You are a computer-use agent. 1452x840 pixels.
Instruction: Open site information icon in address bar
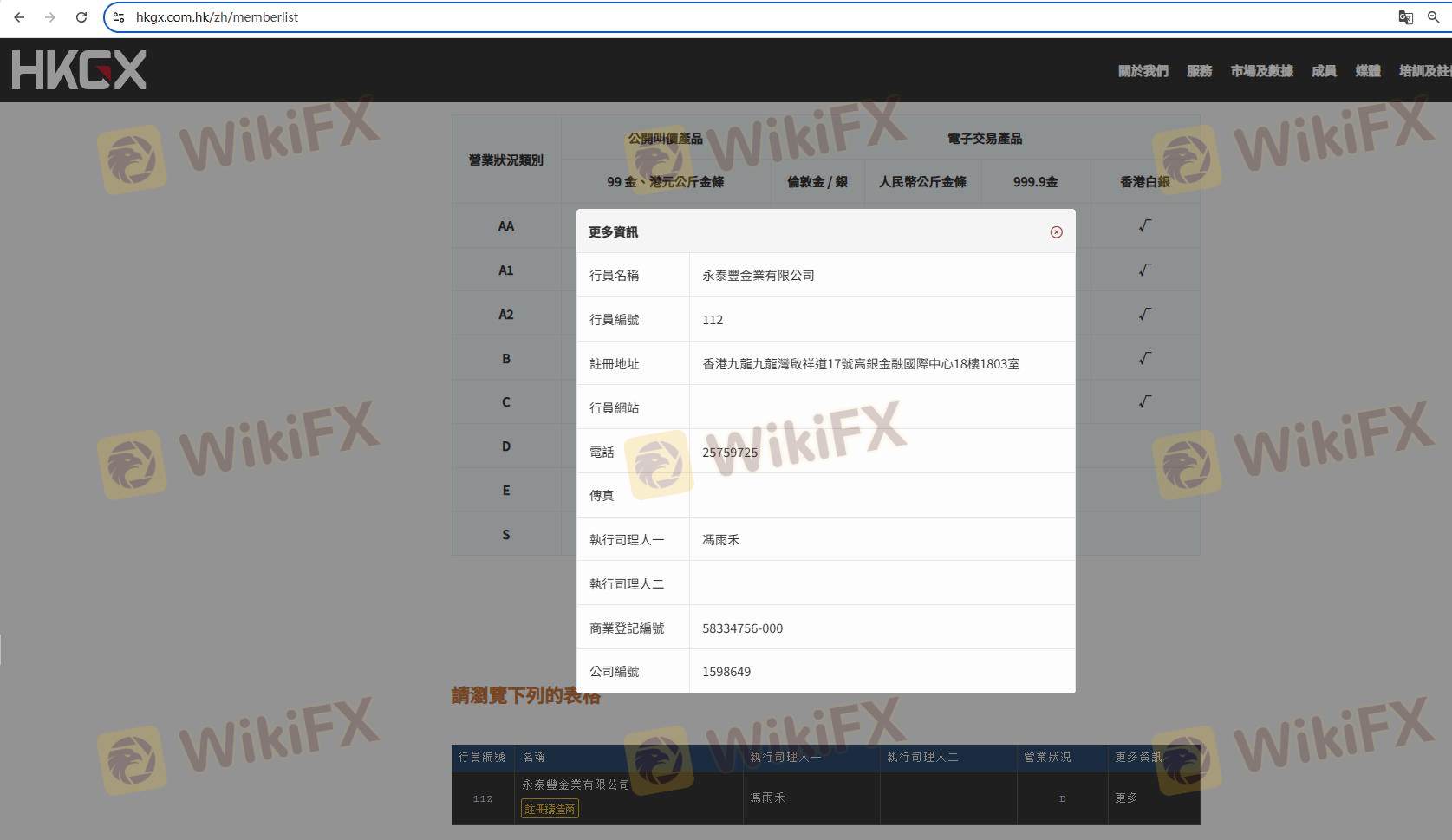(x=120, y=17)
